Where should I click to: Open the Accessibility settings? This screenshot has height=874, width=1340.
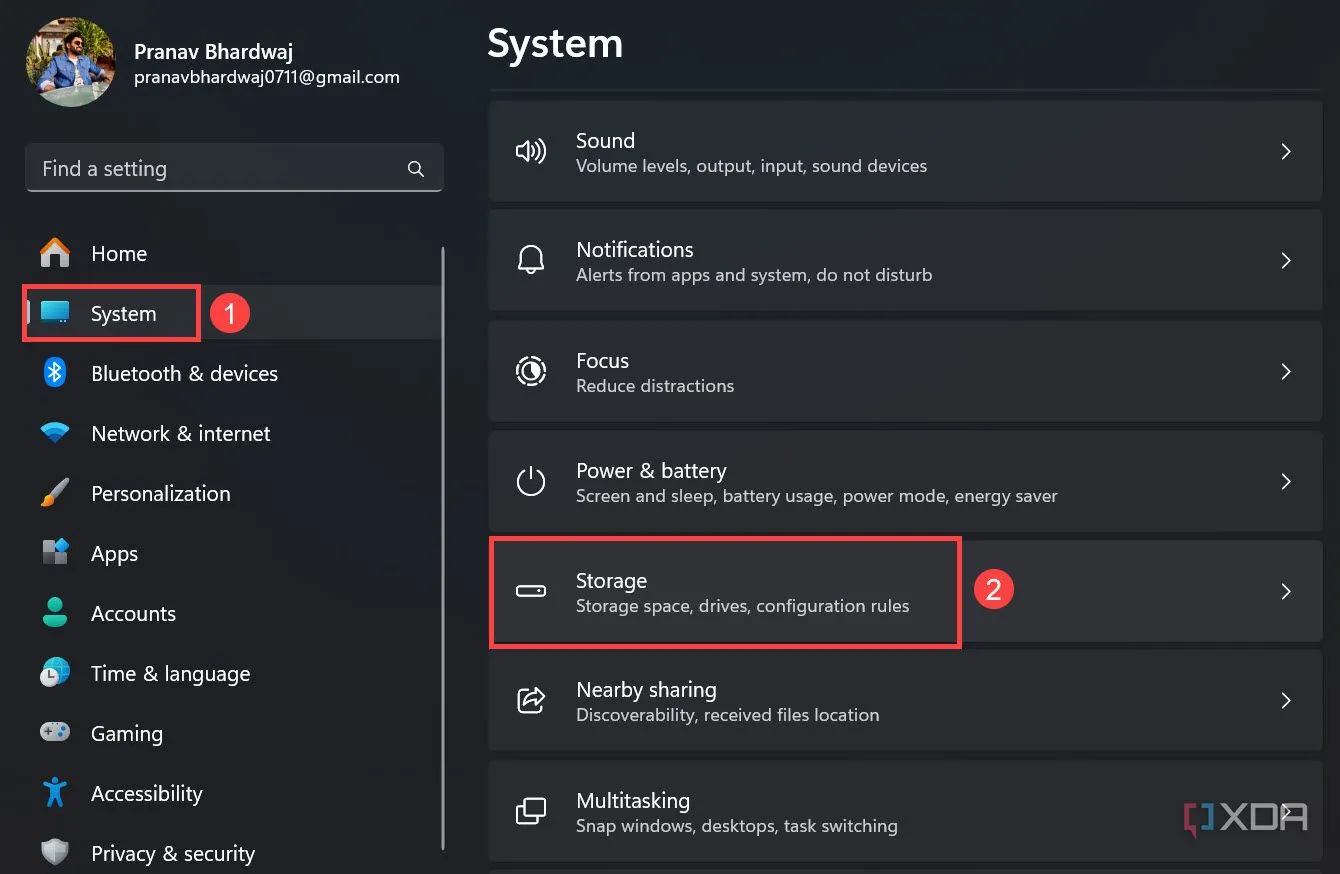click(146, 793)
